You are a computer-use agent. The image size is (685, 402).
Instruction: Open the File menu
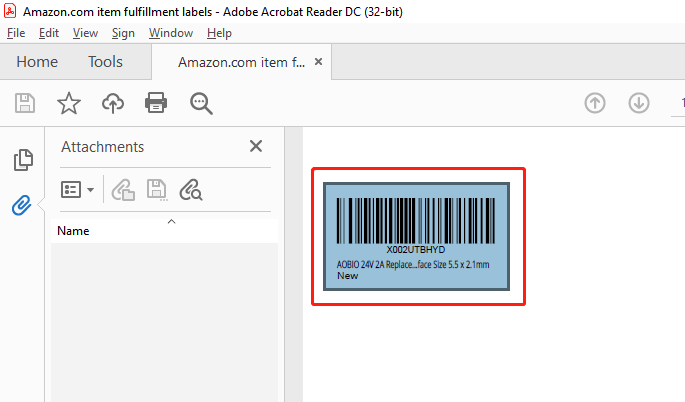[x=16, y=33]
